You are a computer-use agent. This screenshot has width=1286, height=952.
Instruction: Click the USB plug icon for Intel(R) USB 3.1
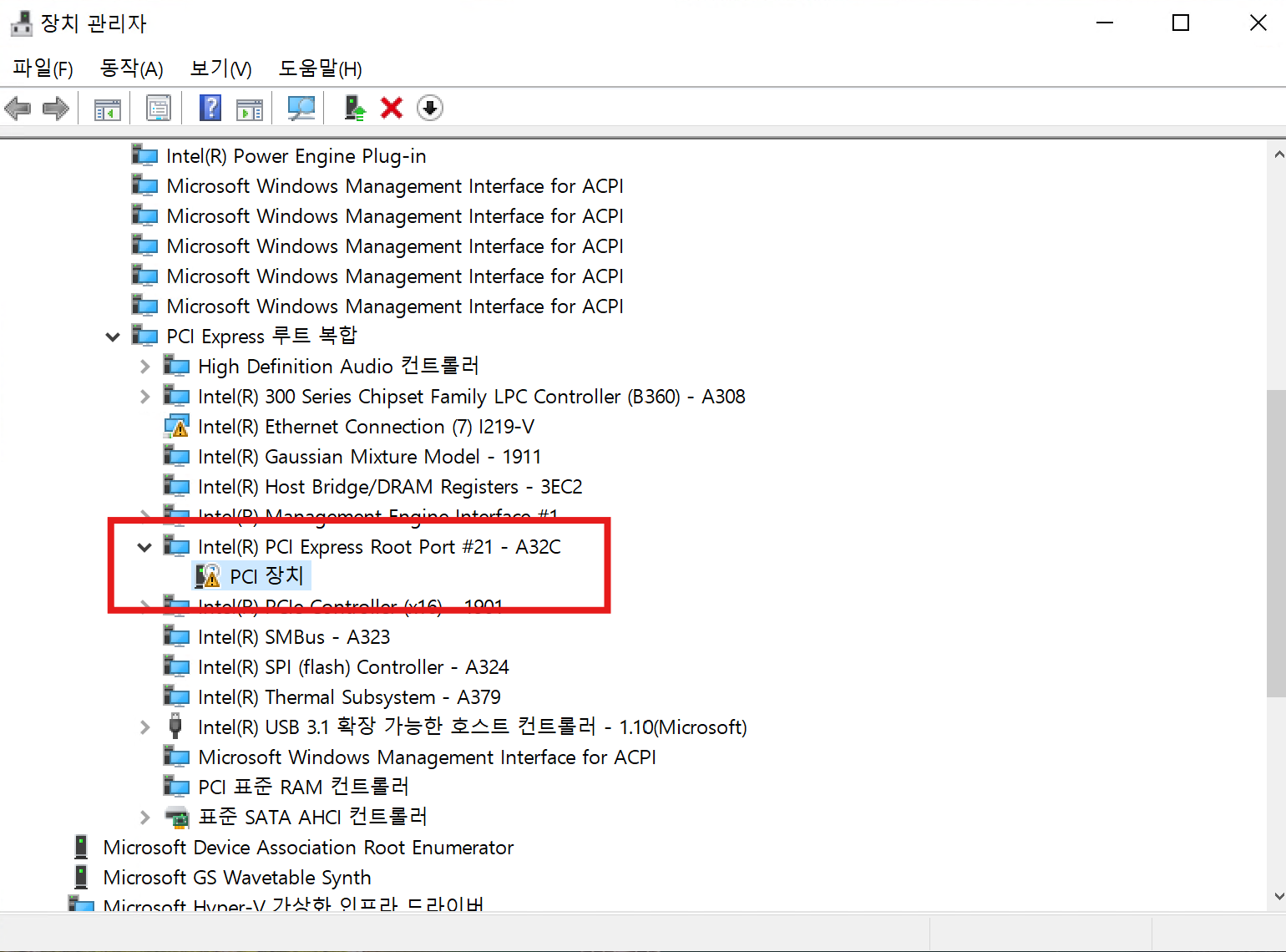coord(175,726)
